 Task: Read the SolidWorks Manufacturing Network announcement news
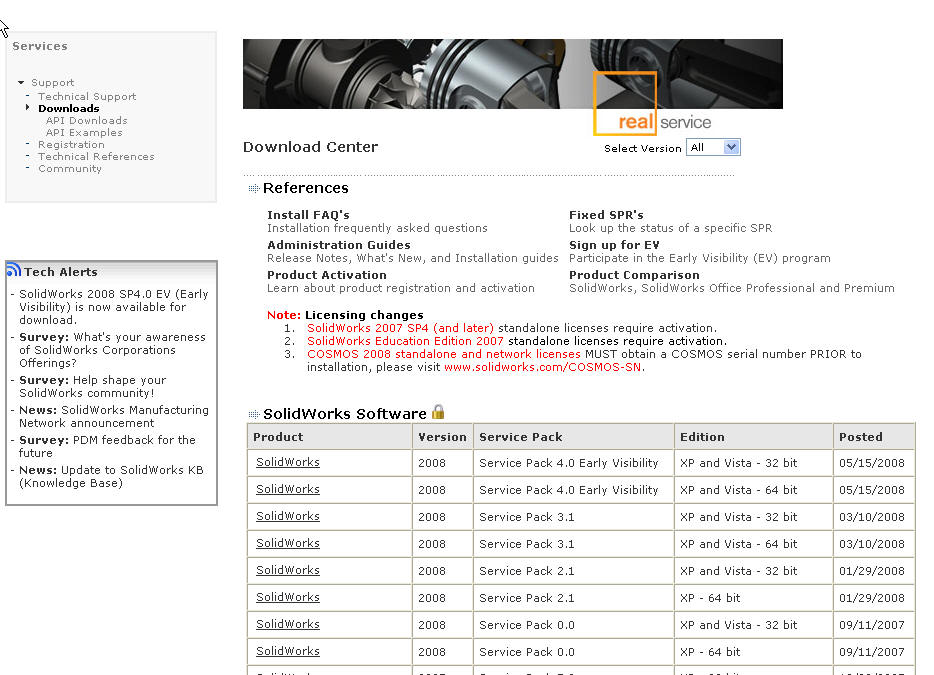(x=114, y=416)
